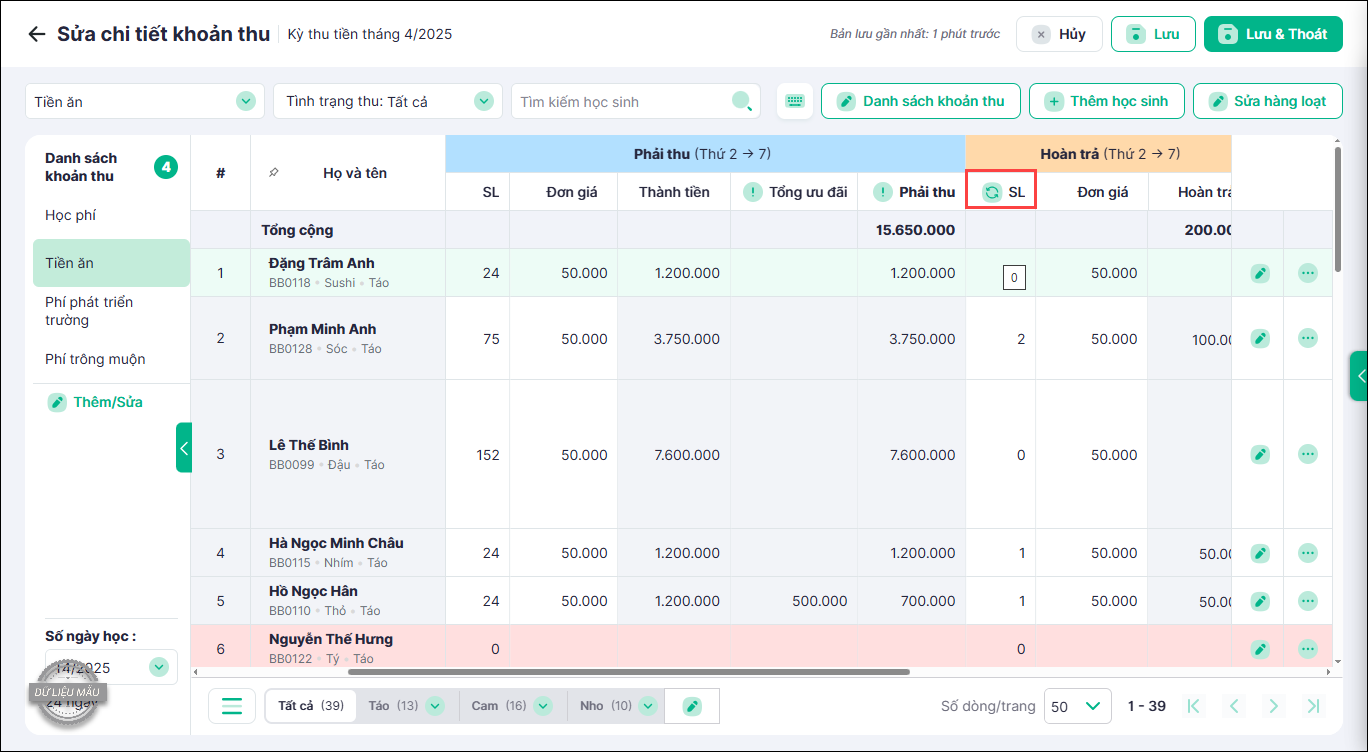Viewport: 1368px width, 752px height.
Task: Click the info icon next to Tổng ưu đãi
Action: pos(753,192)
